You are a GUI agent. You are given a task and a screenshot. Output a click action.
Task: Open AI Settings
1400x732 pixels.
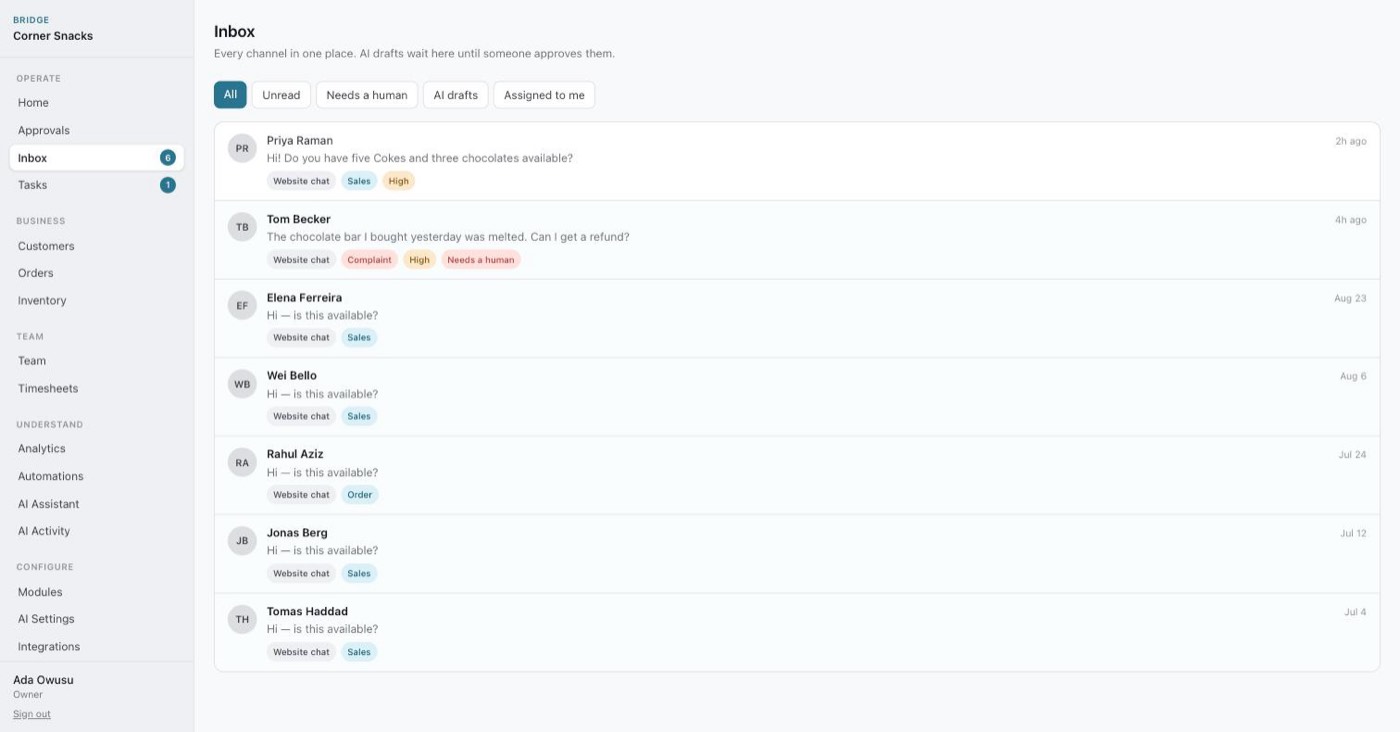(97, 619)
